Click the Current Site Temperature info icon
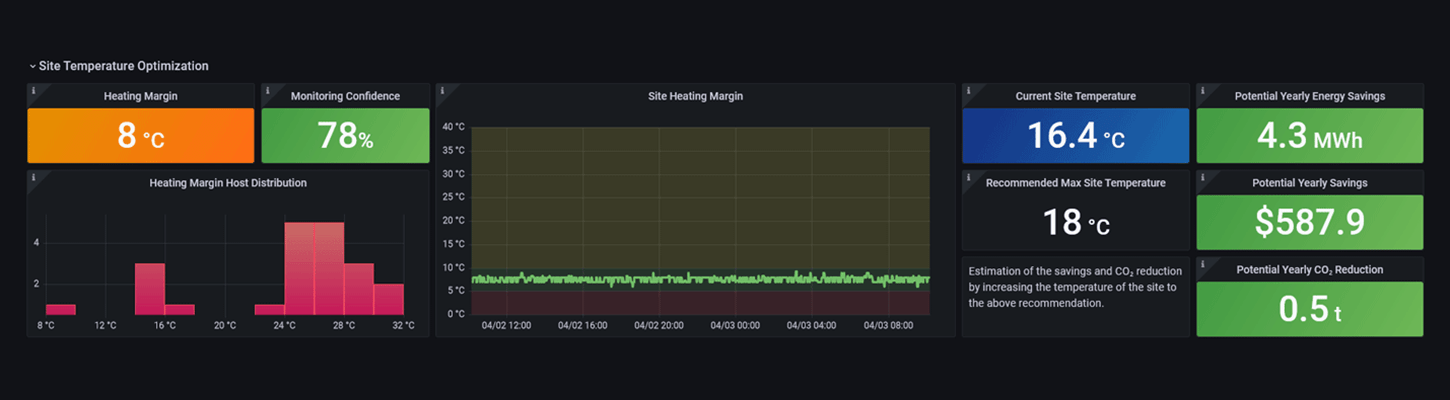1450x400 pixels. click(x=968, y=90)
